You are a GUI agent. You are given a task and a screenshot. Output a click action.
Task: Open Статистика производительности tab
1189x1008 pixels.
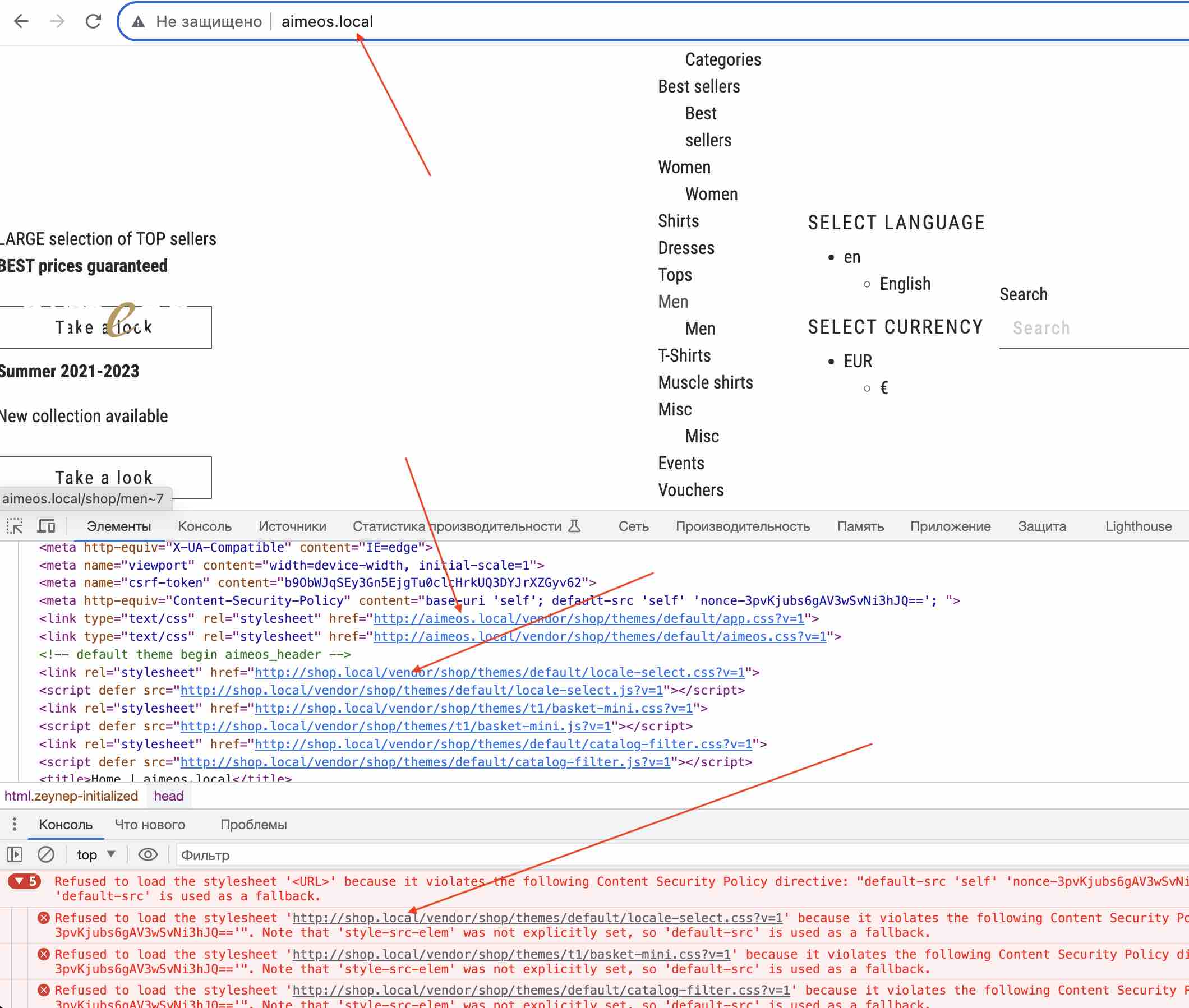457,526
